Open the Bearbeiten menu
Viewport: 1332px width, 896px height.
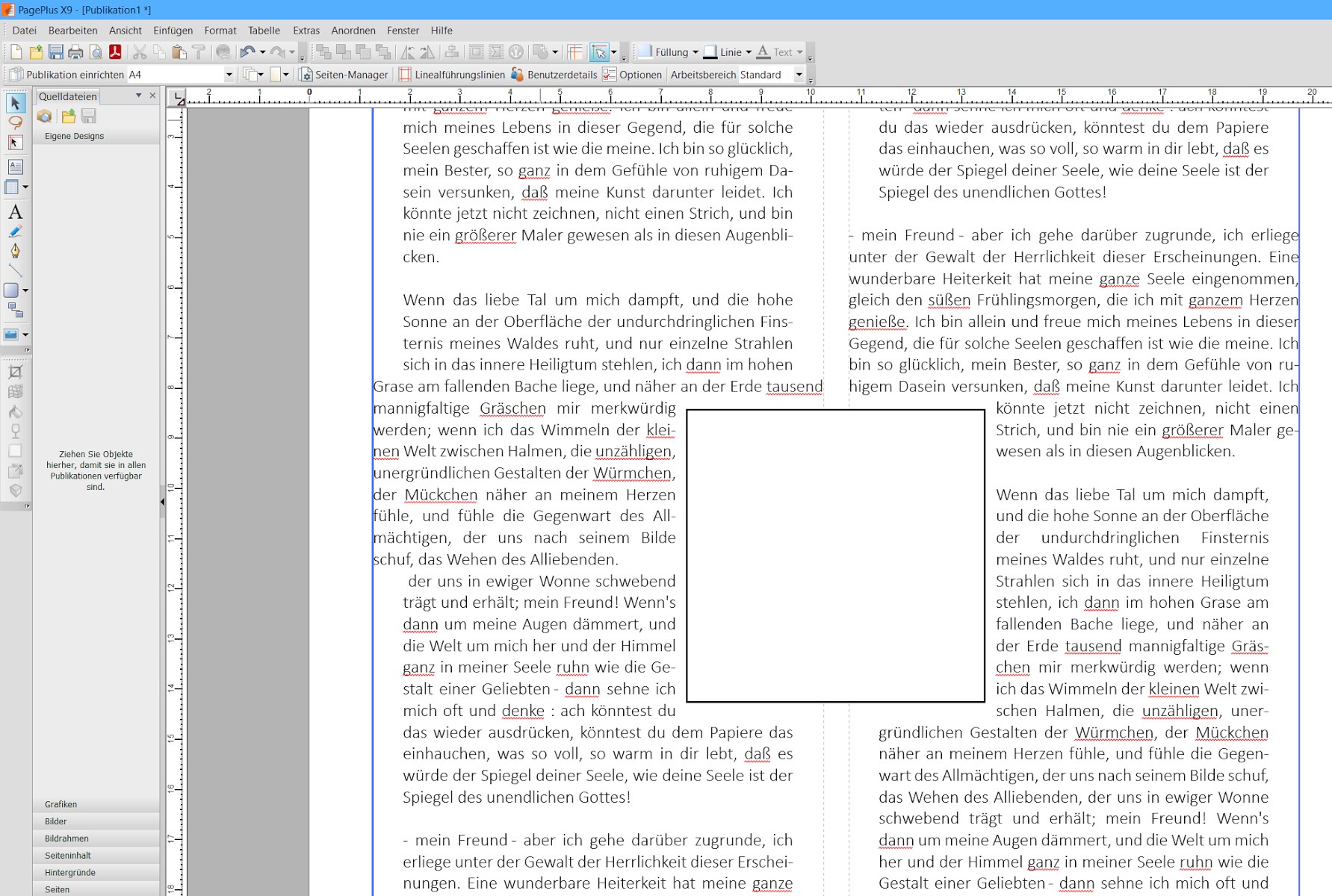pos(72,31)
